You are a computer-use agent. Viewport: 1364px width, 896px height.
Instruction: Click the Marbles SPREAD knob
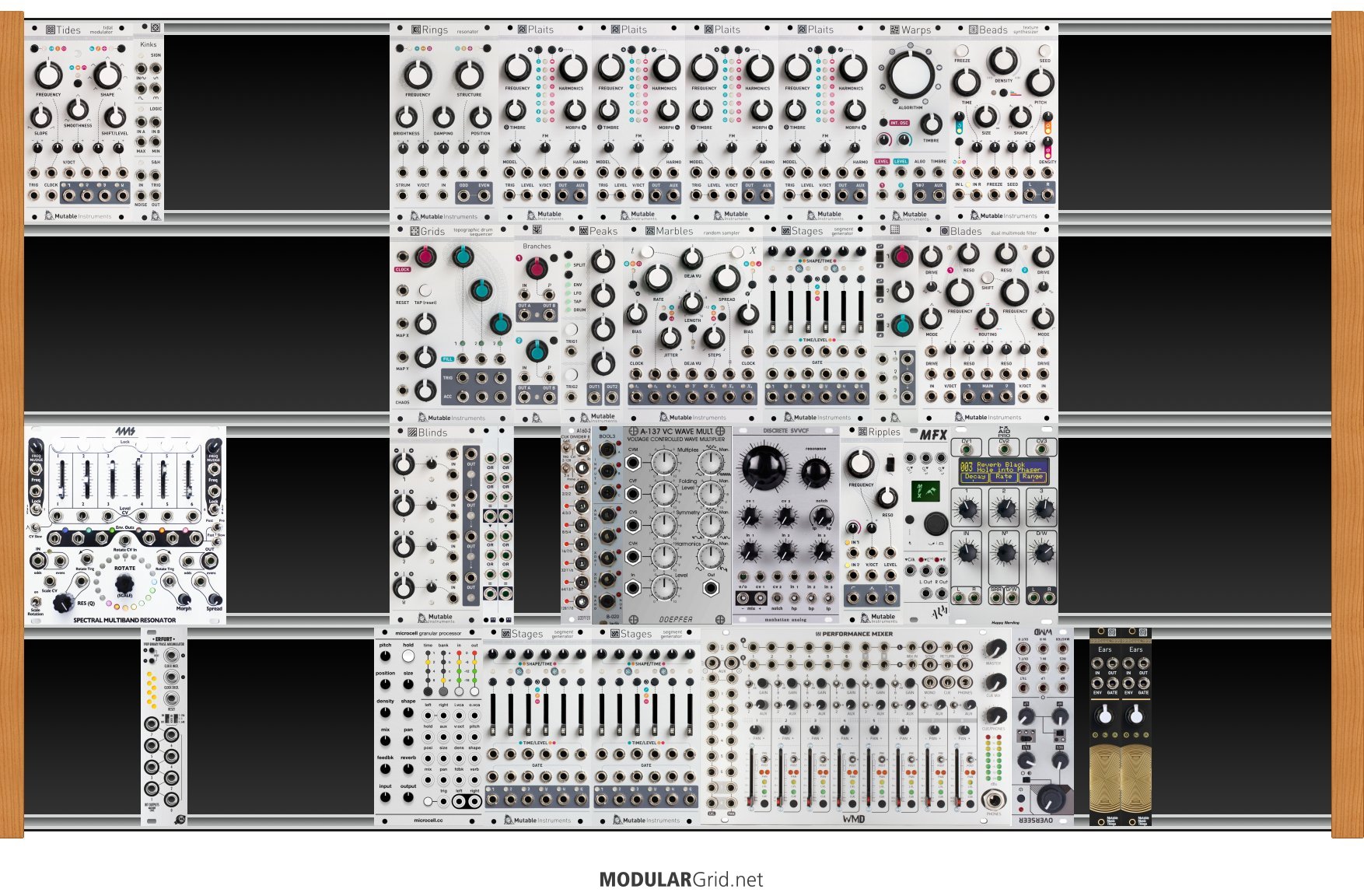(726, 278)
